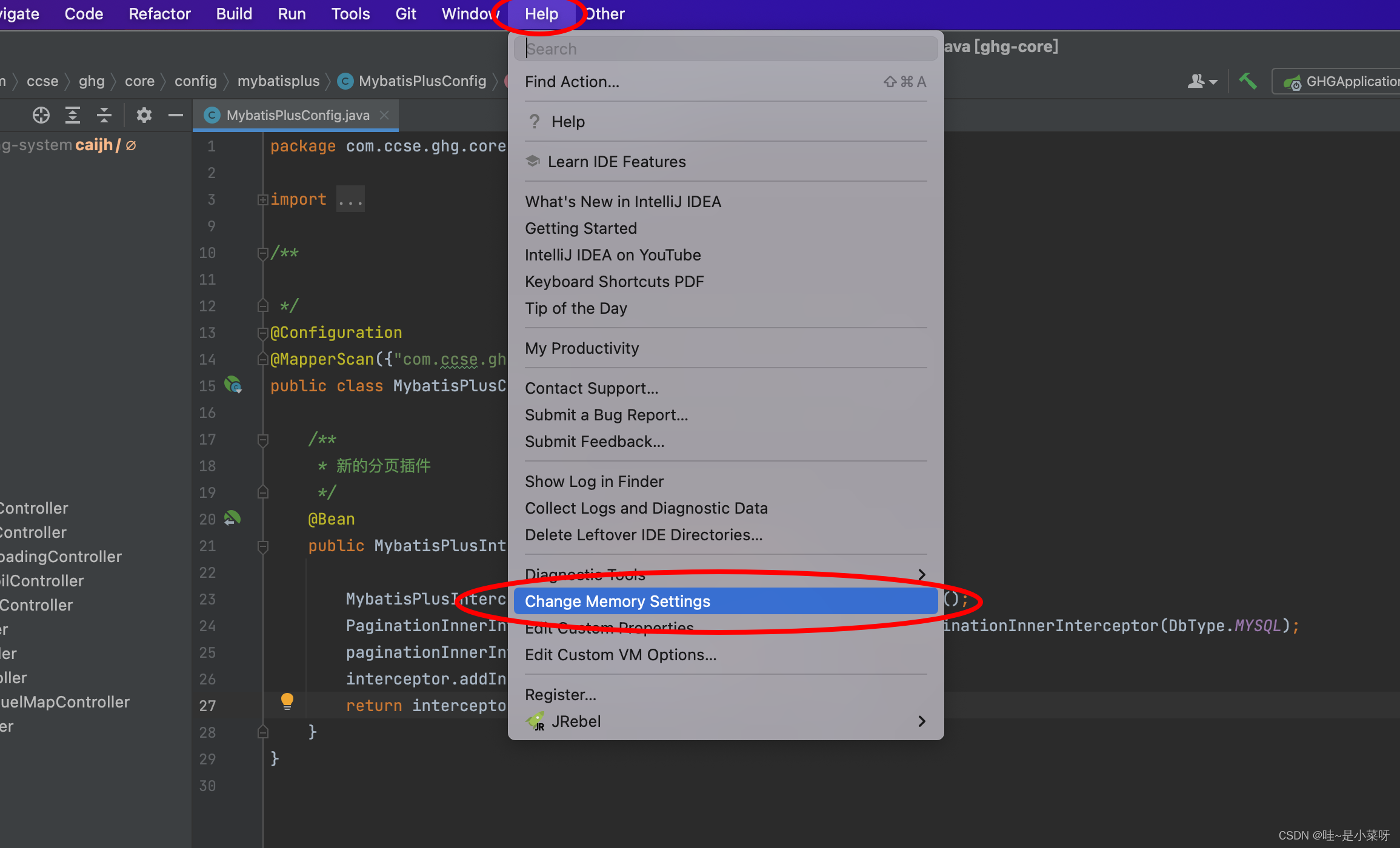Collapse the Javadoc comment at line 10
The image size is (1400, 848).
[262, 253]
